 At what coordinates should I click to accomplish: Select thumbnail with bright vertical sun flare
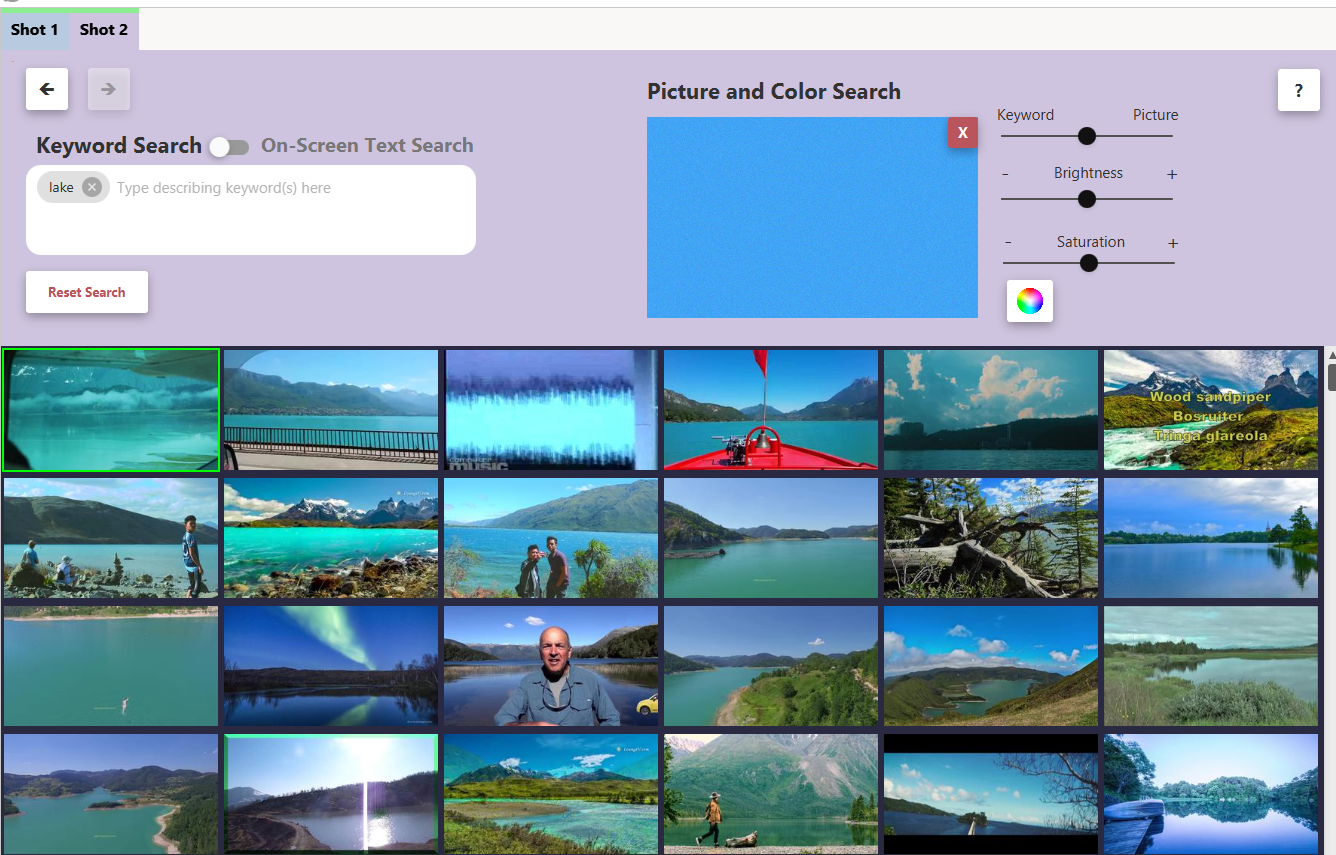[x=331, y=794]
